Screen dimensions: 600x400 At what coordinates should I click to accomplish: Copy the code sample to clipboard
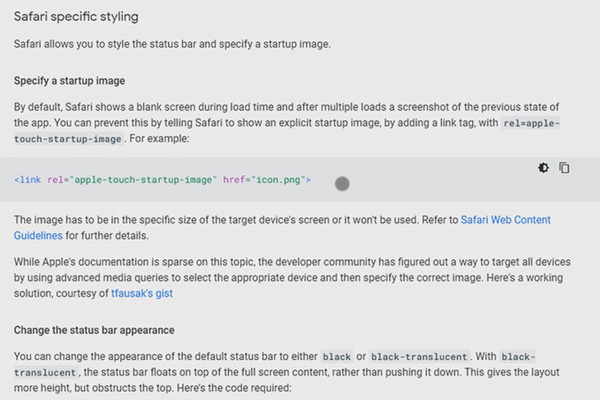564,168
